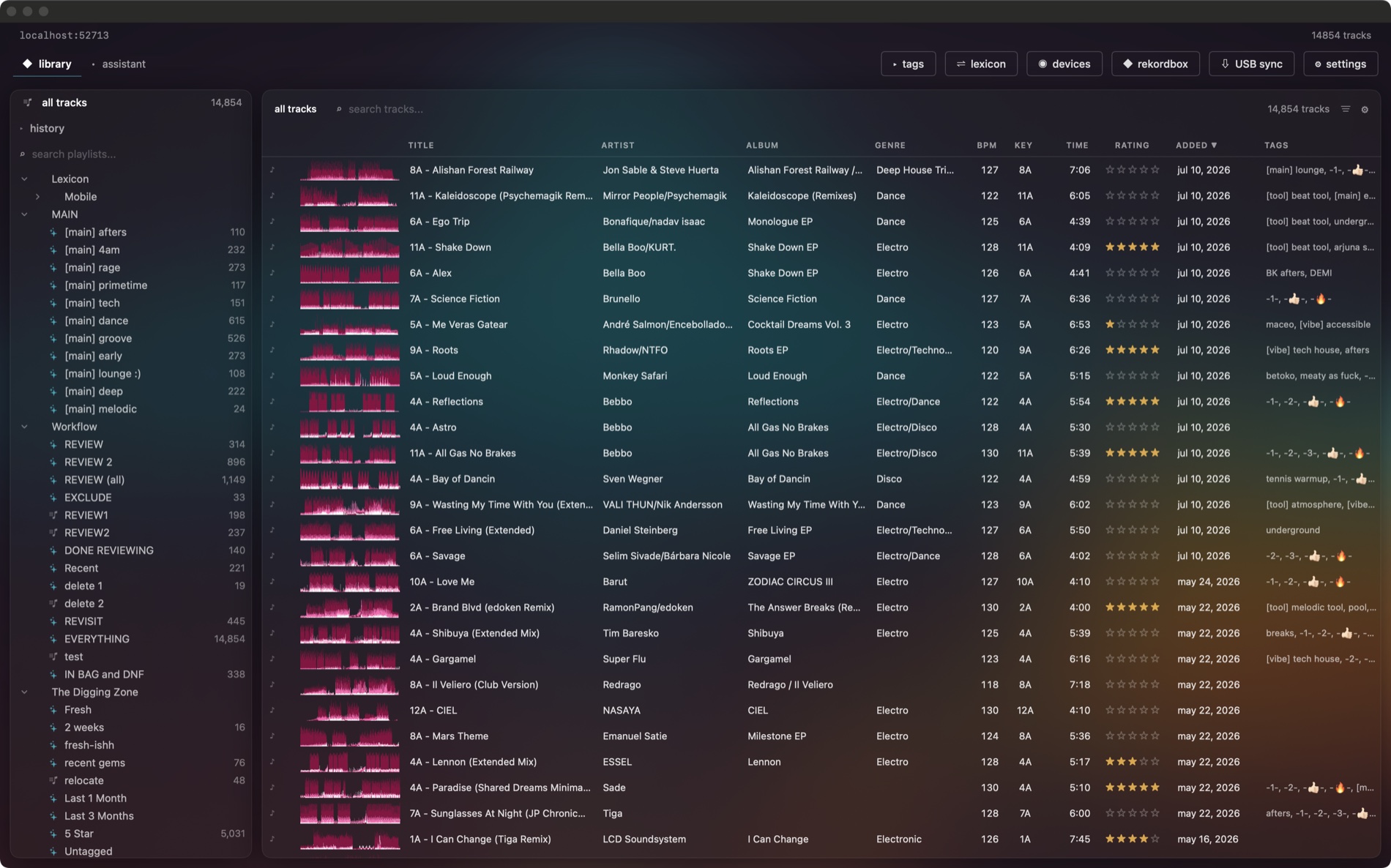
Task: Change star rating for Me Veras Gatear
Action: click(1132, 324)
